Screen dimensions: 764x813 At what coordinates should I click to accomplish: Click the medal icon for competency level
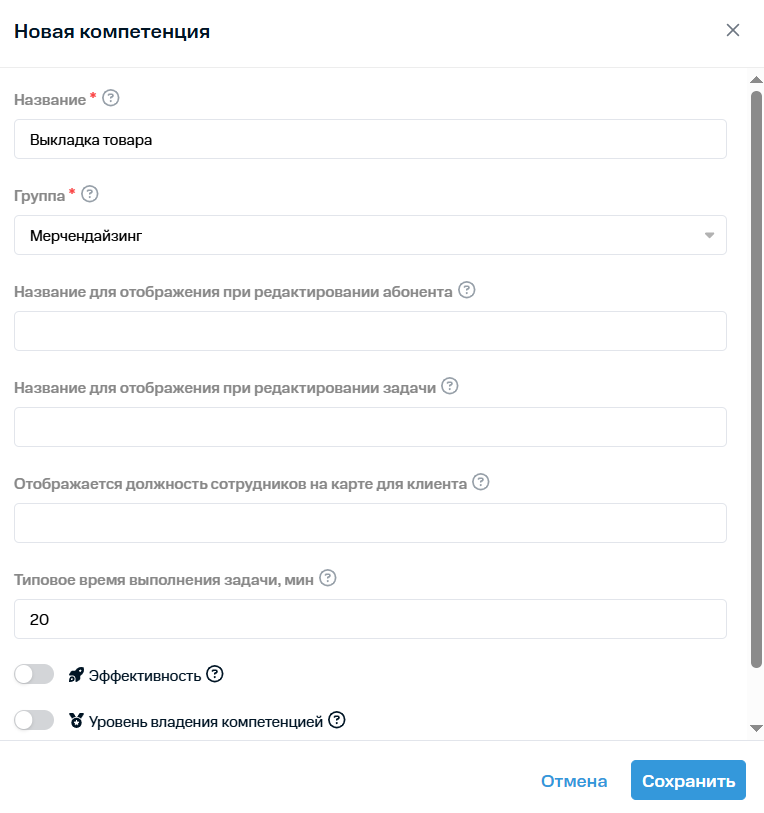[76, 720]
